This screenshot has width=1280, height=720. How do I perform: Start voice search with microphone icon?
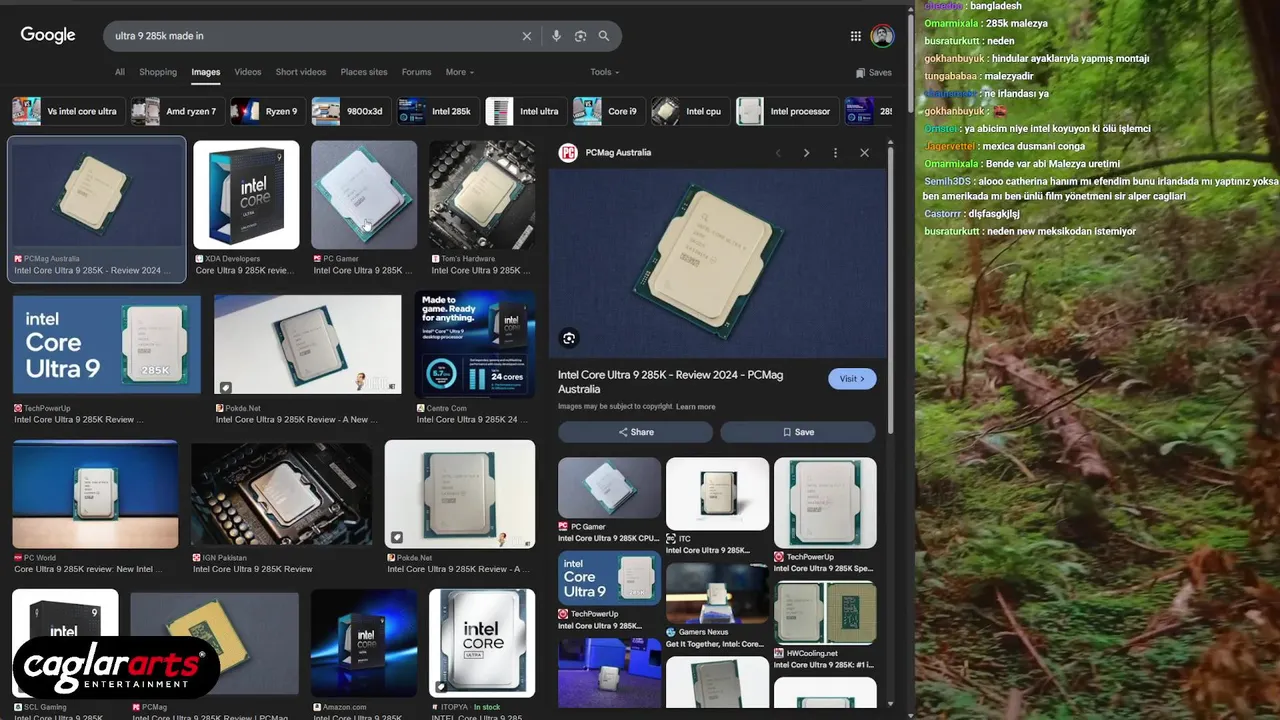coord(556,36)
